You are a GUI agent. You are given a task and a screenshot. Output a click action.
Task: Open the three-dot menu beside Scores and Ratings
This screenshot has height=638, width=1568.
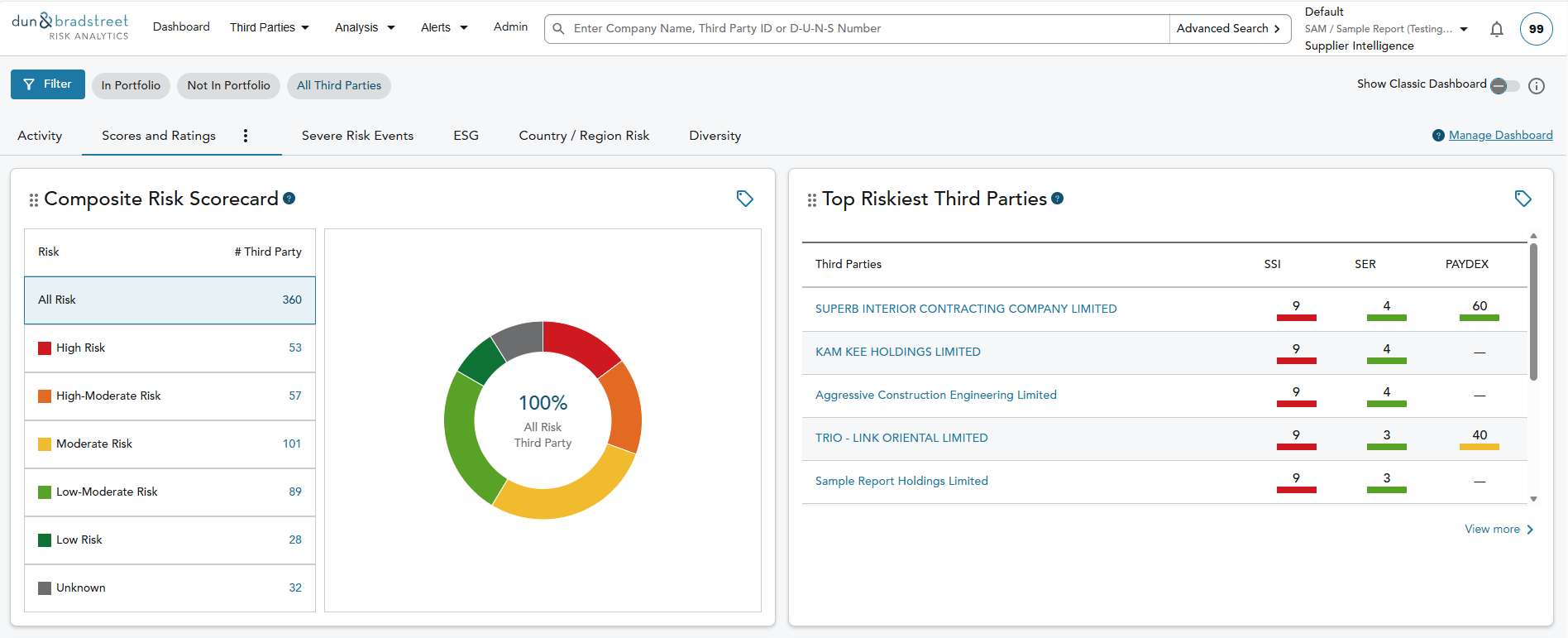coord(246,136)
